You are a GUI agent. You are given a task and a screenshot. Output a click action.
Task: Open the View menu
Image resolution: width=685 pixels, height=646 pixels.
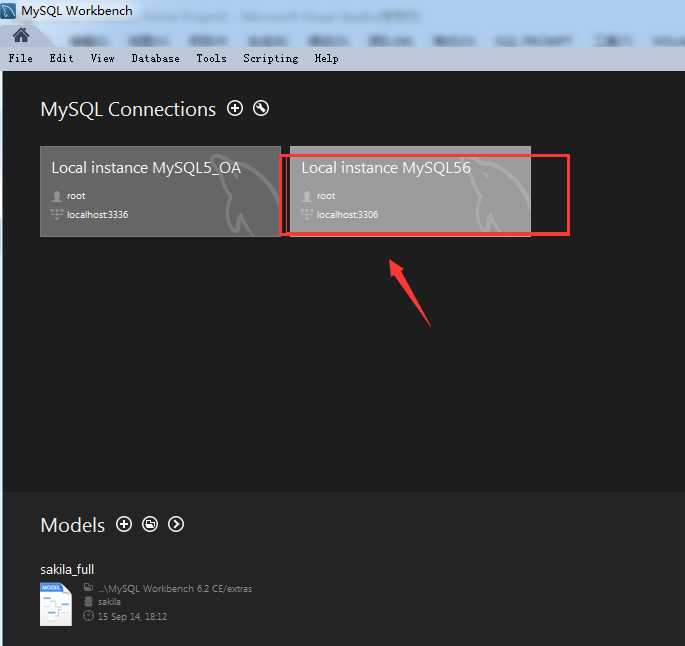click(x=102, y=59)
